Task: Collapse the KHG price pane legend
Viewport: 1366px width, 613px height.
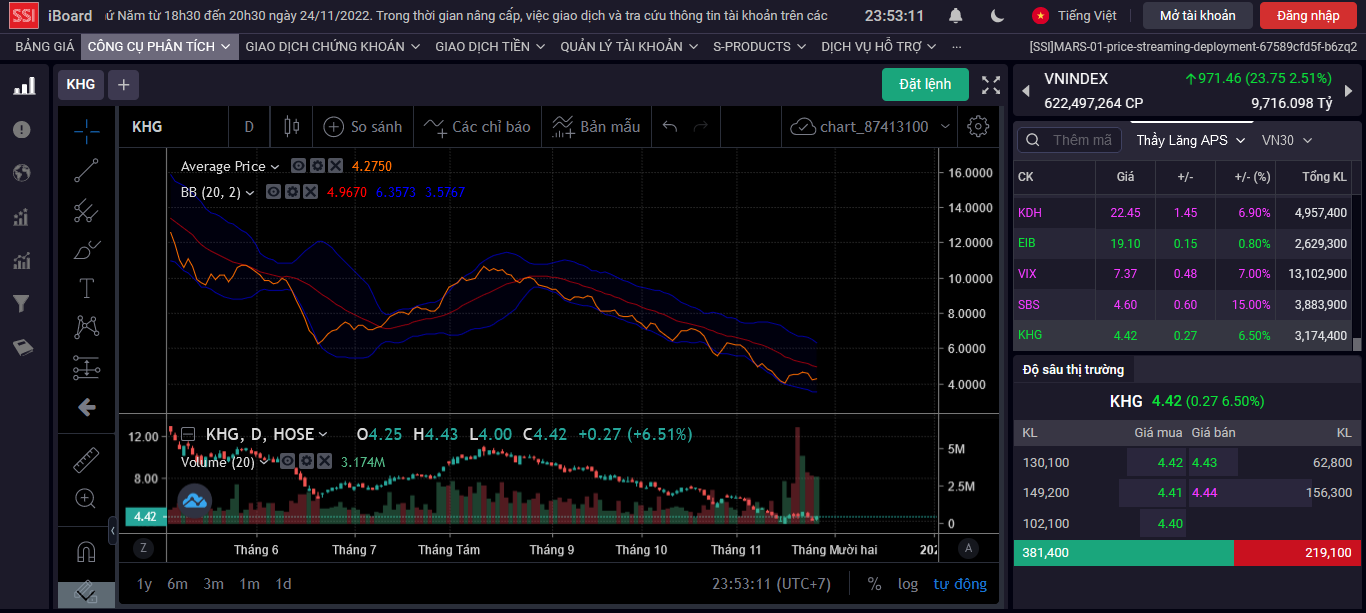Action: (x=188, y=434)
